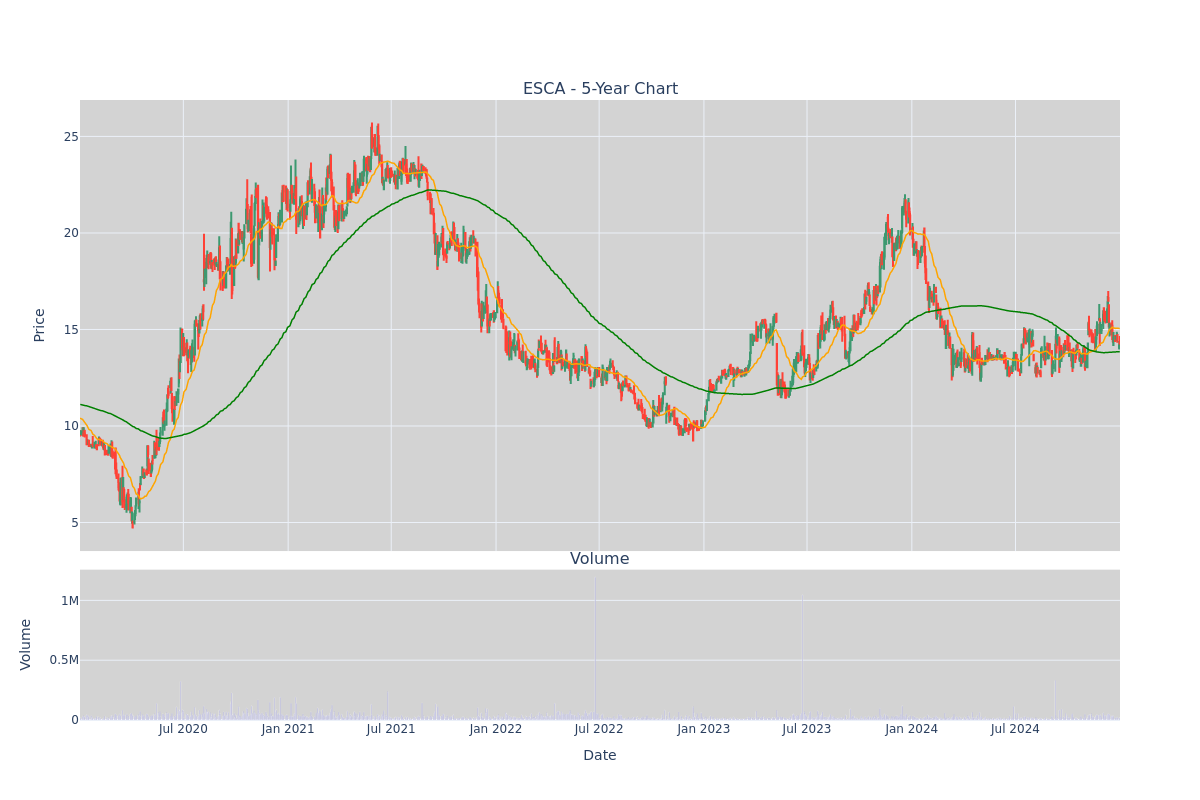This screenshot has width=1200, height=800.
Task: Click the 'Jul 2020' date tick label
Action: tap(183, 729)
